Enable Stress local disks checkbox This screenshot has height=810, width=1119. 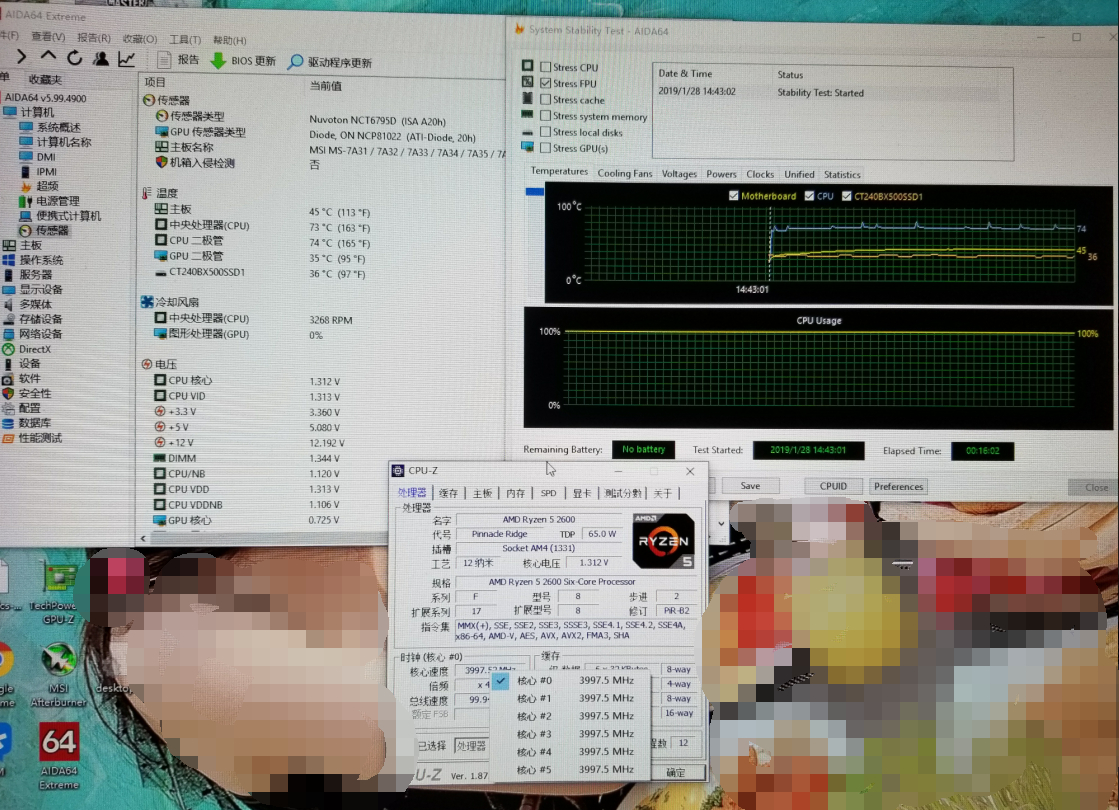(x=545, y=132)
